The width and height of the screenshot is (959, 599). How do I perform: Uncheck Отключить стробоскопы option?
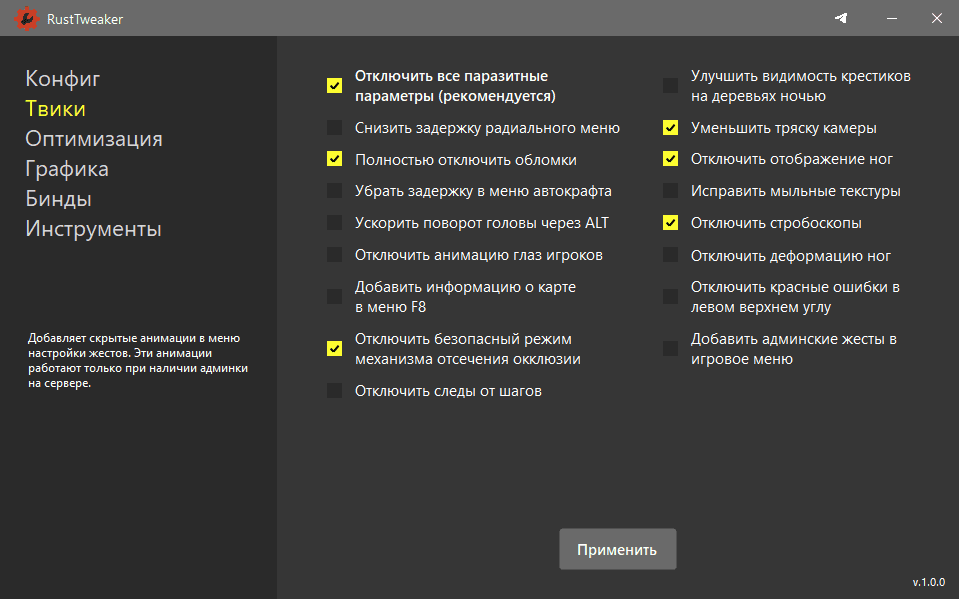coord(670,223)
